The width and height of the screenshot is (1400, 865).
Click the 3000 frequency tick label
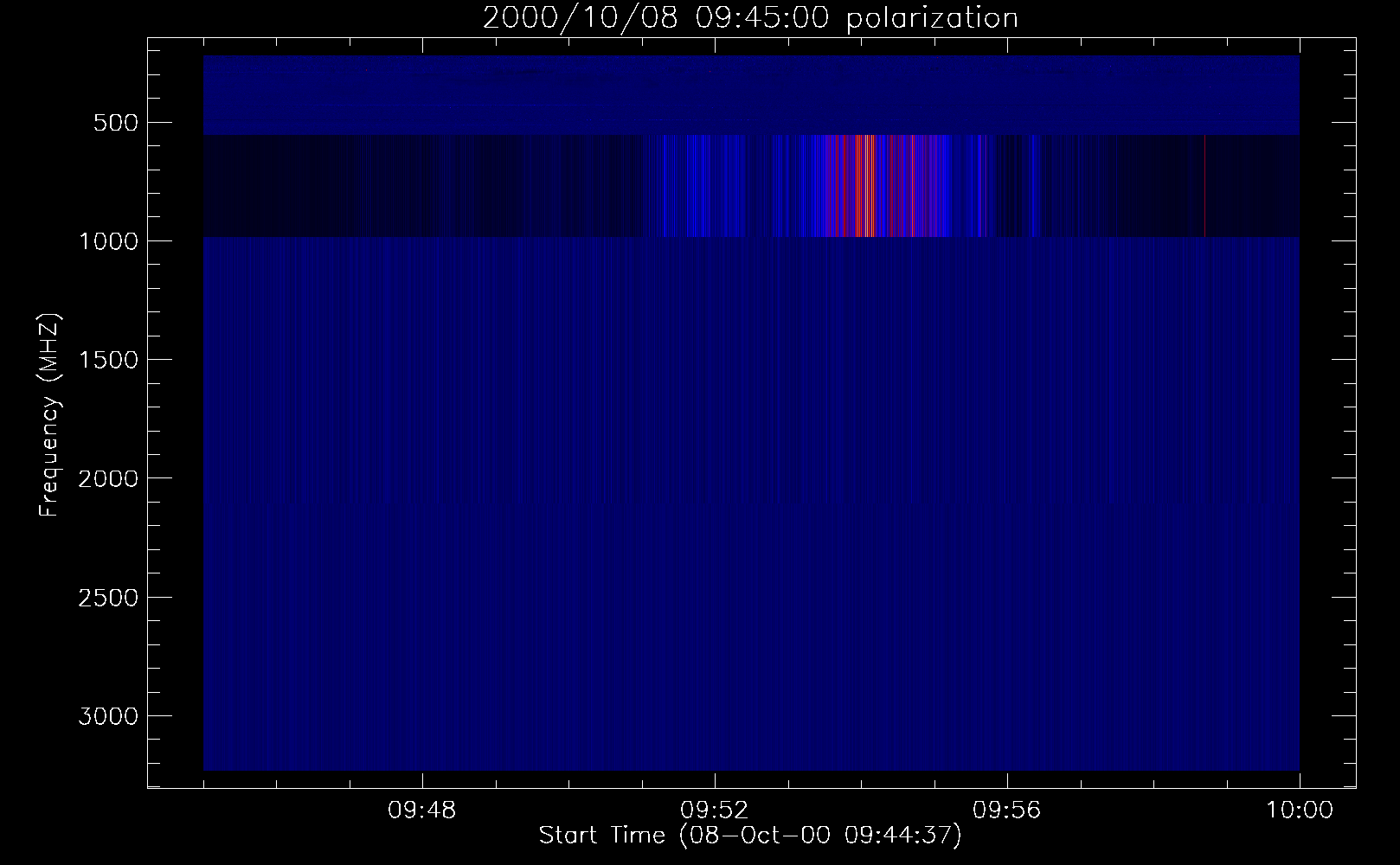(x=108, y=716)
